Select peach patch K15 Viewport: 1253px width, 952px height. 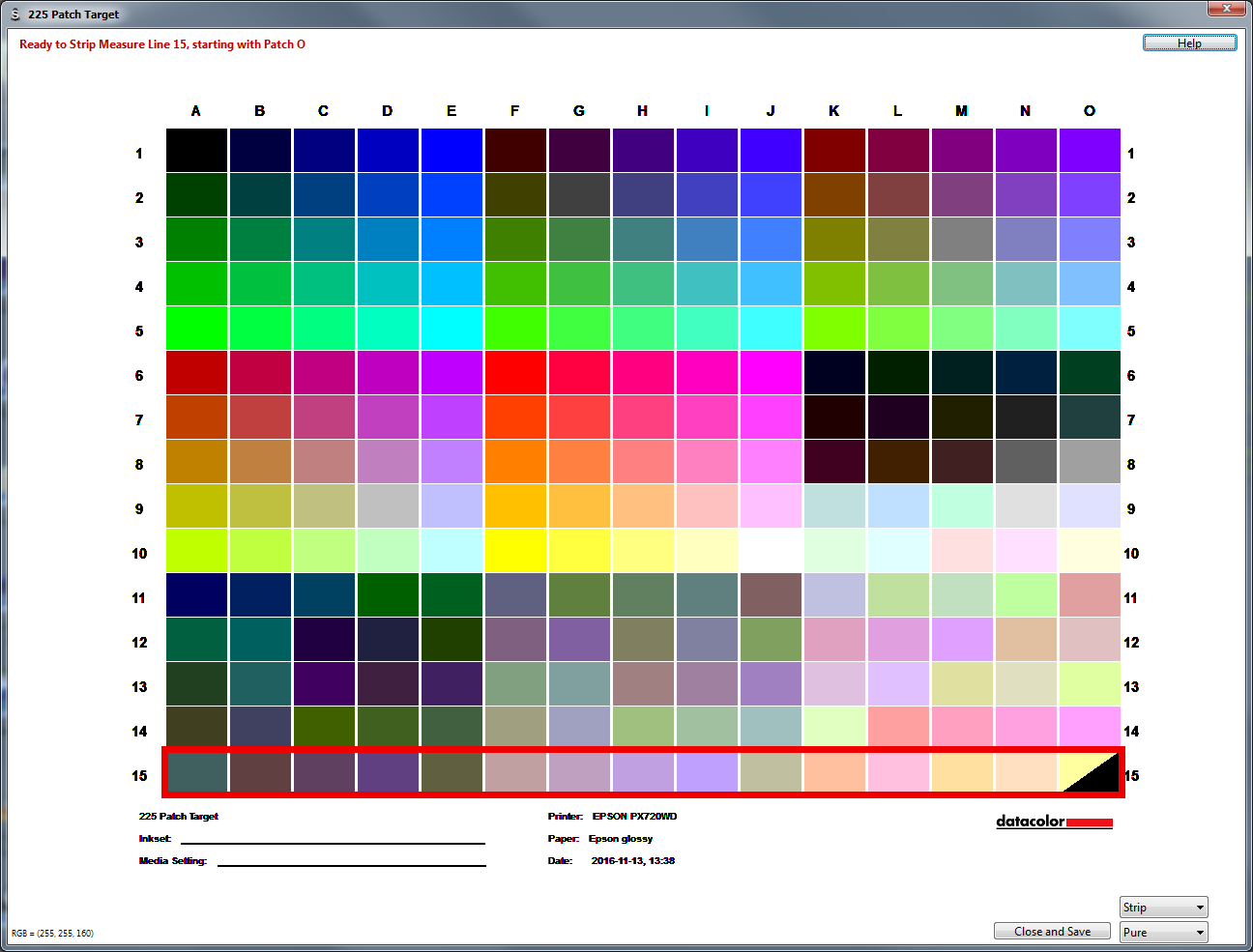[834, 772]
